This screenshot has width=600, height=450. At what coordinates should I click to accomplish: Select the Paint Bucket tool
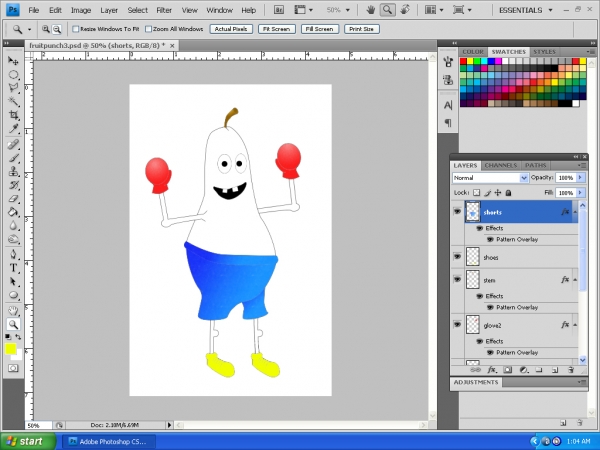pyautogui.click(x=13, y=212)
